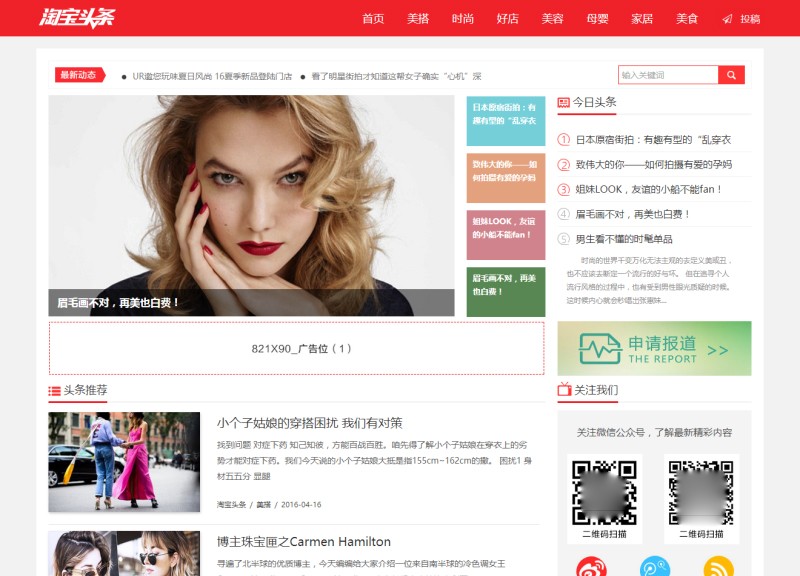Open the 看了明星街拍 ticker headline
The image size is (800, 576).
click(396, 76)
